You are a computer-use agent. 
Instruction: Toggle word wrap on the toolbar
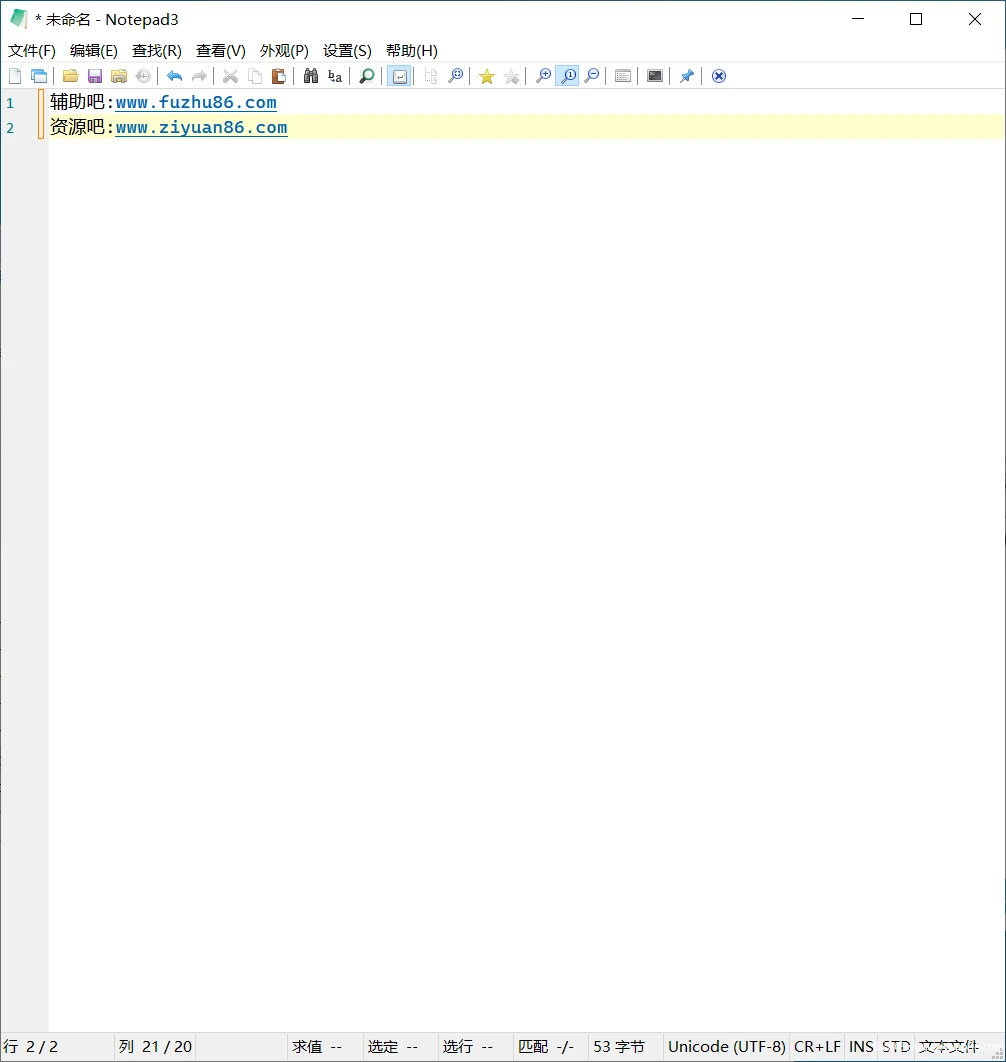399,76
